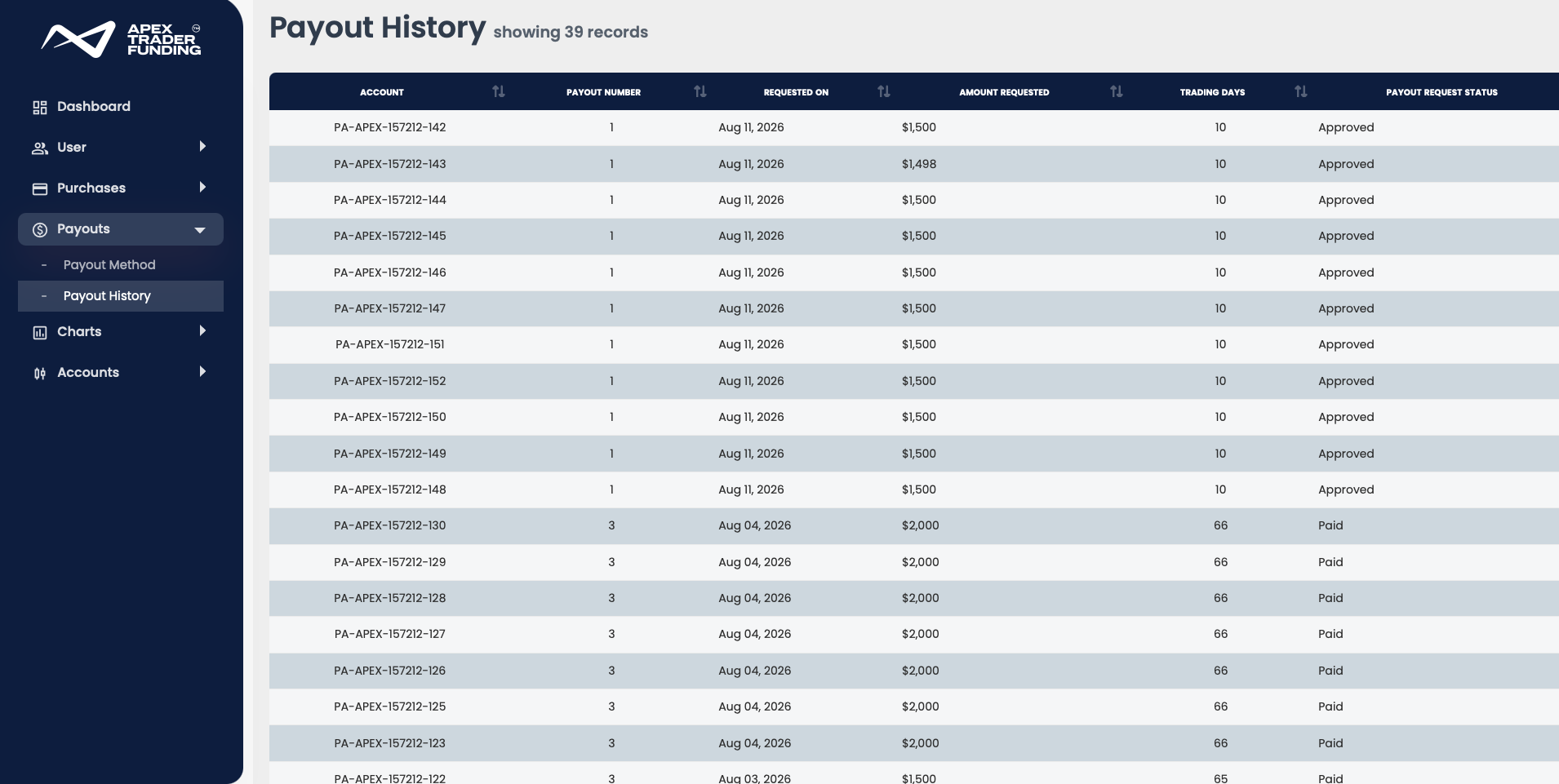The width and height of the screenshot is (1559, 784).
Task: Click account PA-APEX-157212-127 cell
Action: [x=390, y=634]
